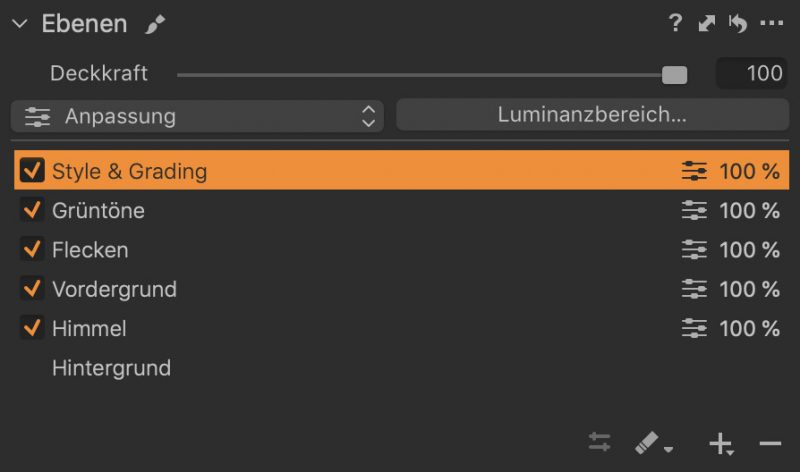The width and height of the screenshot is (800, 472).
Task: Select the Hintergrund layer
Action: 402,368
